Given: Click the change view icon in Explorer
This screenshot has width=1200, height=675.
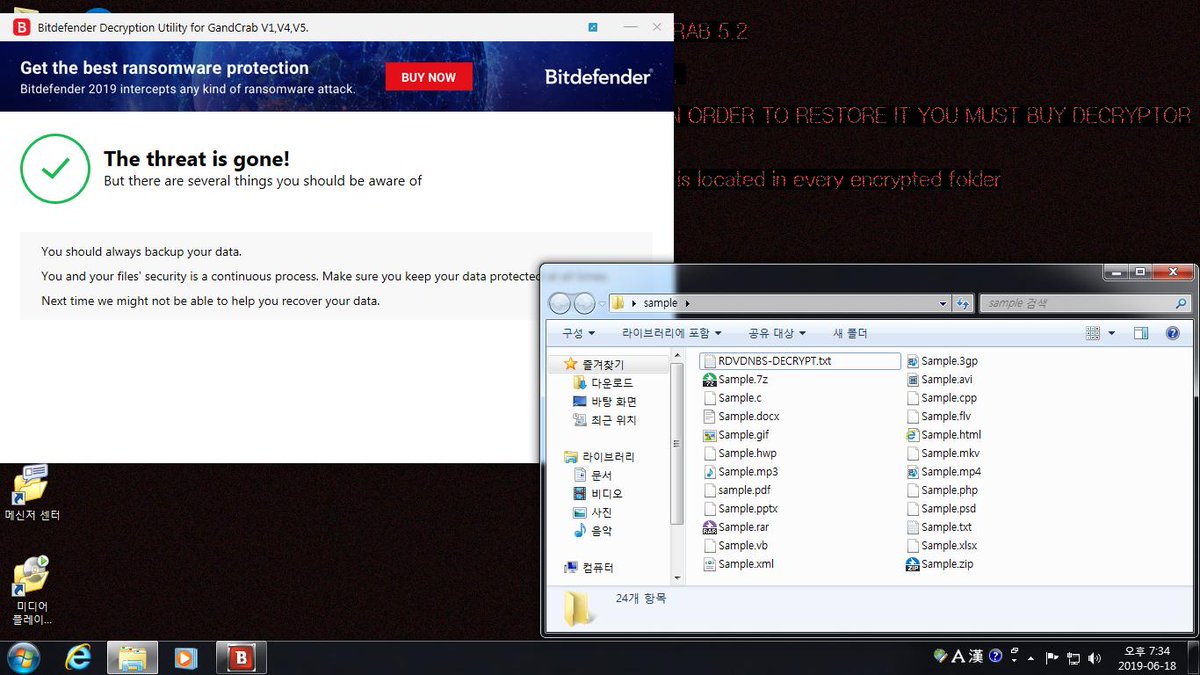Looking at the screenshot, I should (x=1093, y=333).
